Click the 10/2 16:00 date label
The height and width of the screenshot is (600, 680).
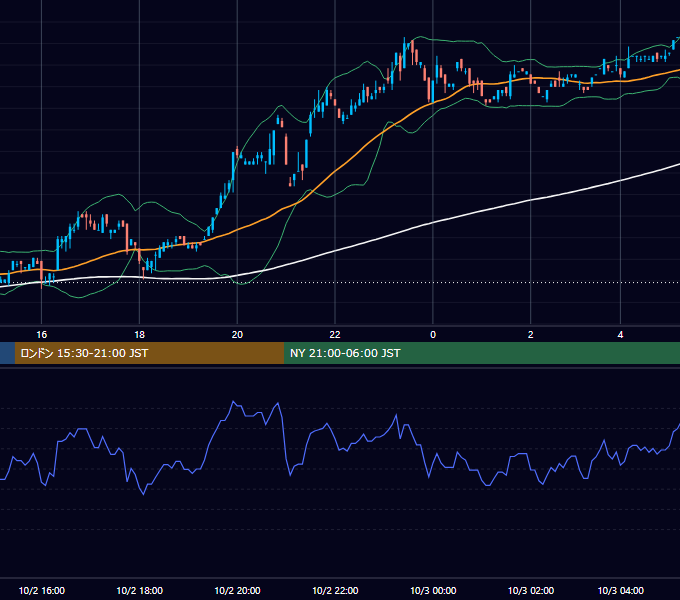click(42, 590)
